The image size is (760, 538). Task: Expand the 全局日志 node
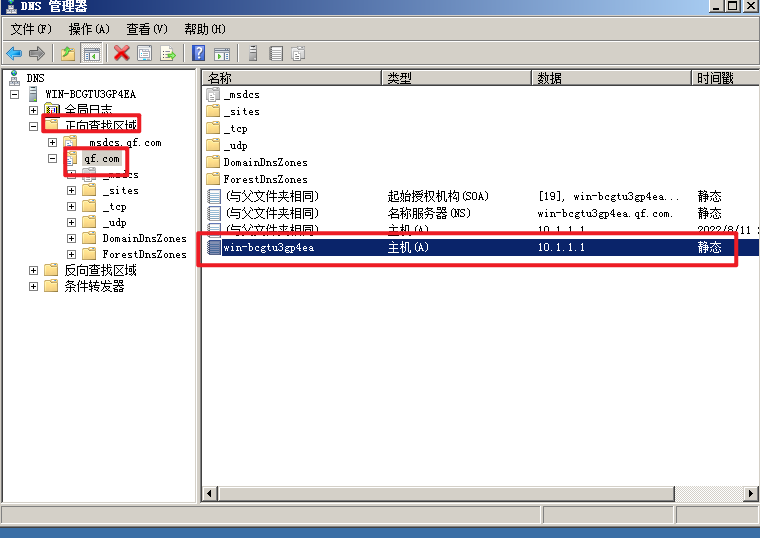(33, 110)
